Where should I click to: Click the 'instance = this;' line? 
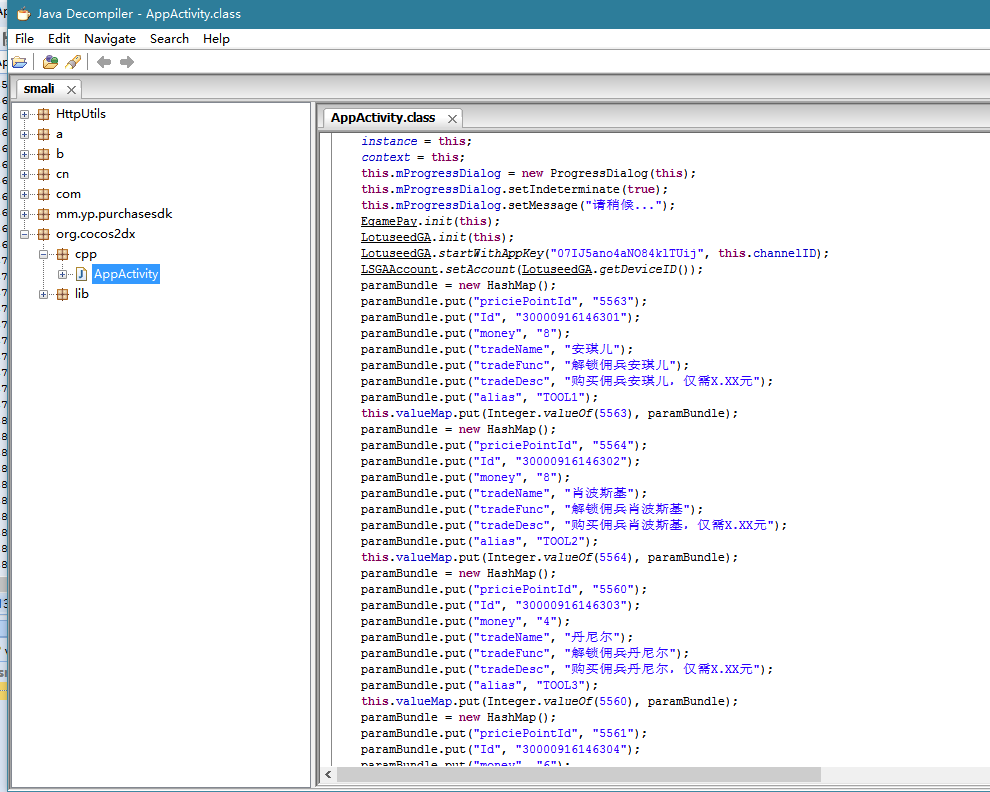[x=417, y=141]
